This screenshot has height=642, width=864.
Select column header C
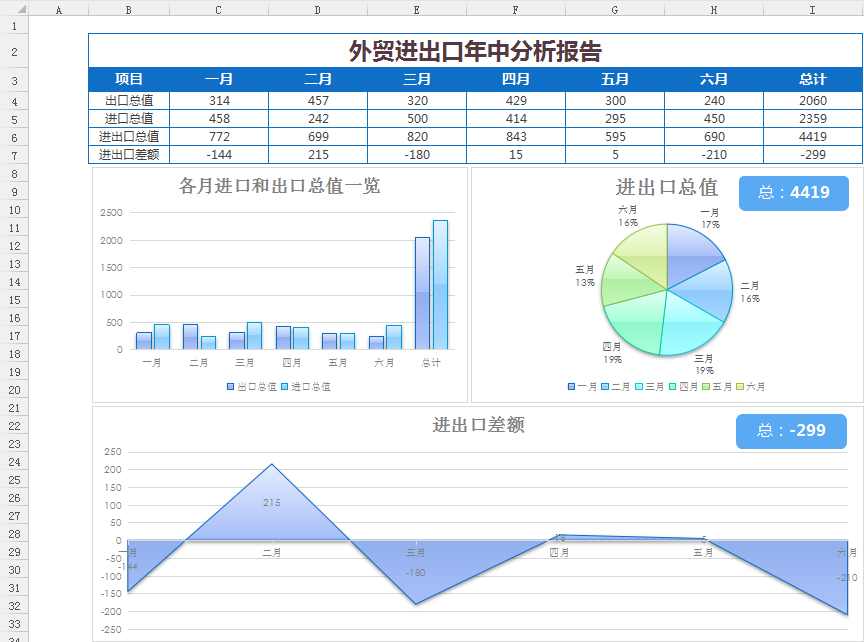pyautogui.click(x=218, y=10)
